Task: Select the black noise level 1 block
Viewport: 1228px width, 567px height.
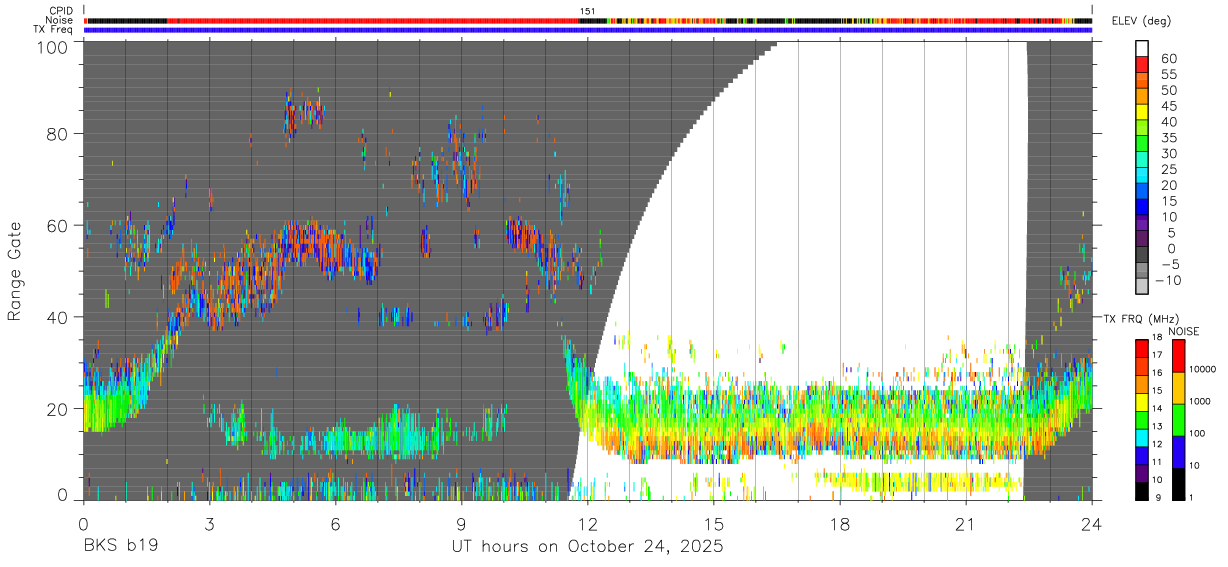Action: [1176, 485]
